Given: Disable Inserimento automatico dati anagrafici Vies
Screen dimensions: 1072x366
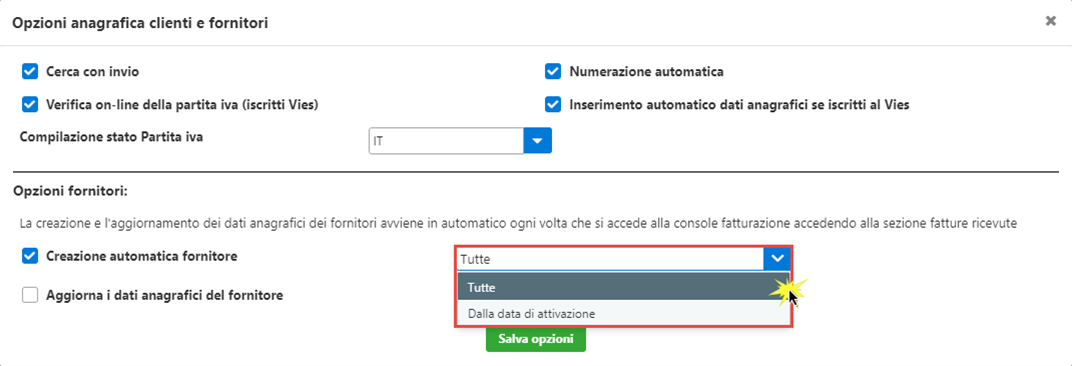Looking at the screenshot, I should 552,105.
